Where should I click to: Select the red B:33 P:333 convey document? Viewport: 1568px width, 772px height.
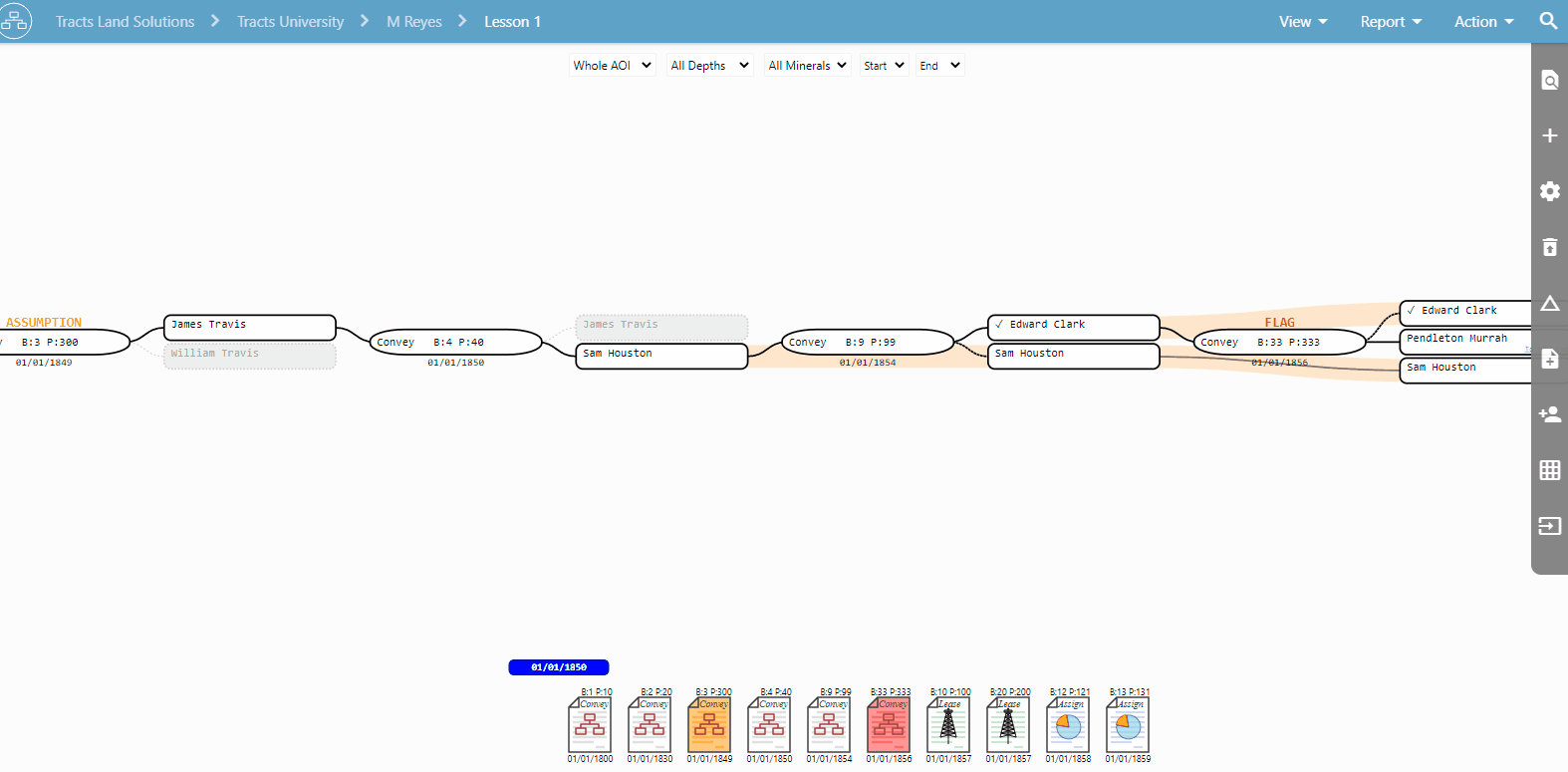point(889,725)
